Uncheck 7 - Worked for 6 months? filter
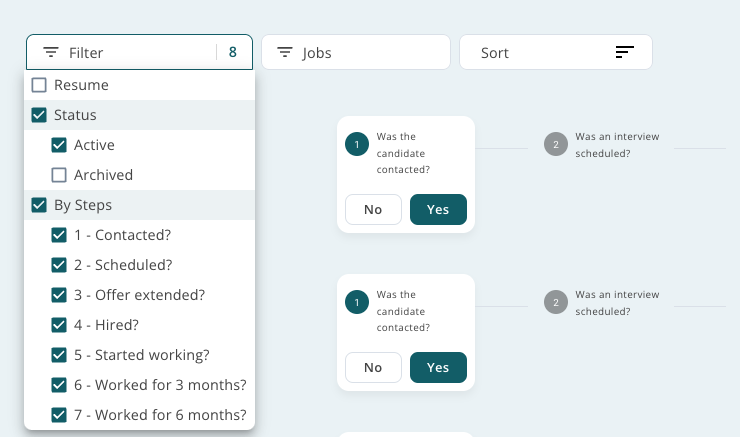740x437 pixels. pyautogui.click(x=59, y=415)
